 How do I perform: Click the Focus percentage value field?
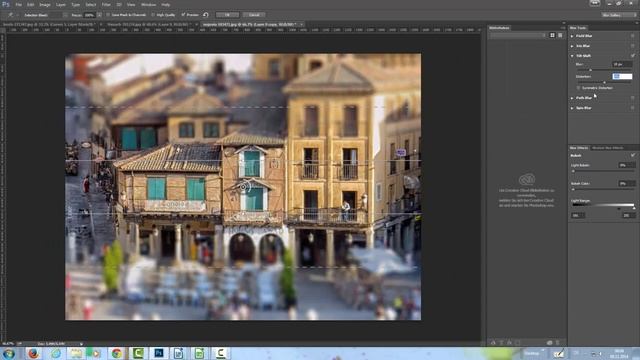point(89,15)
